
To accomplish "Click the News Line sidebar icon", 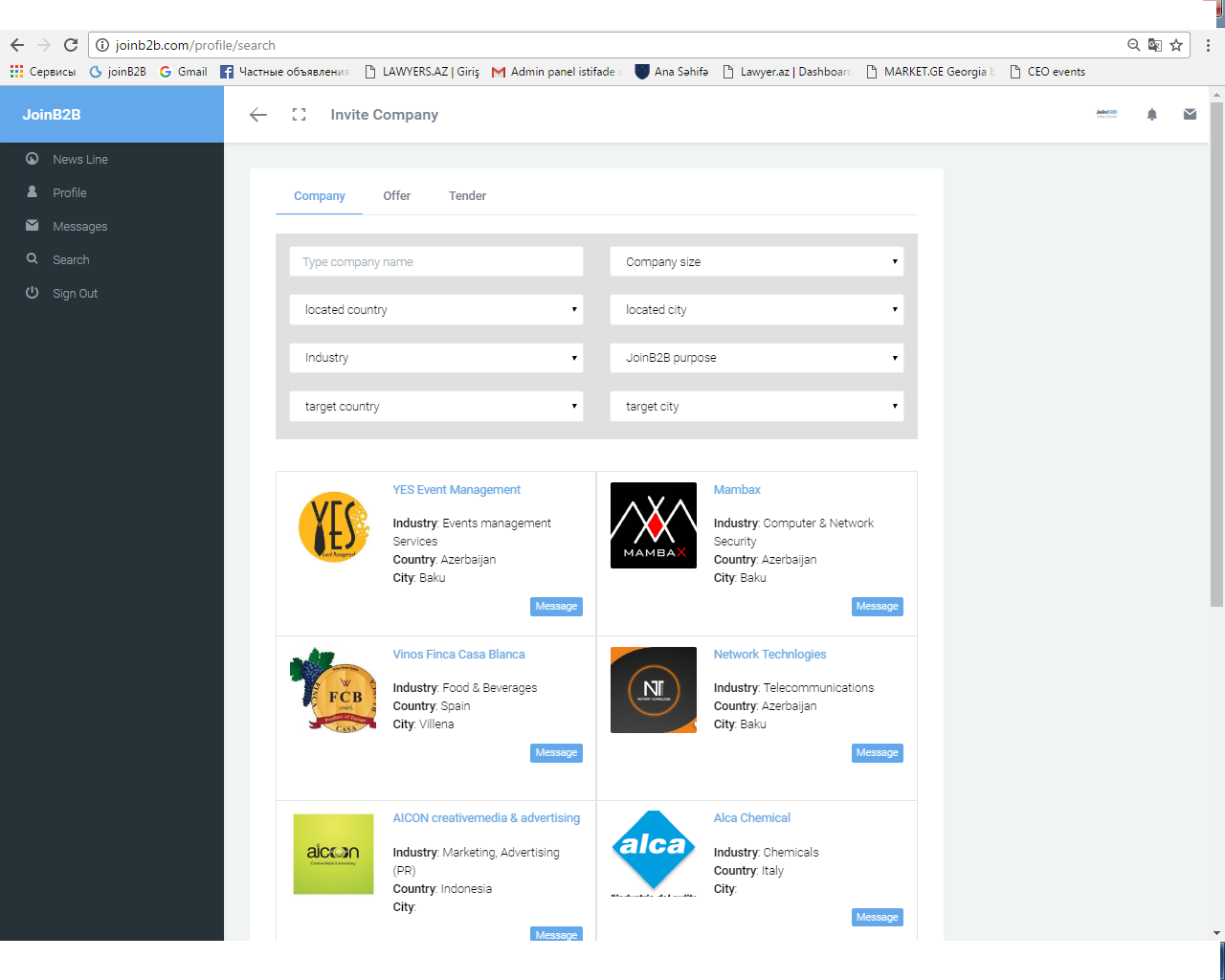I will [33, 159].
